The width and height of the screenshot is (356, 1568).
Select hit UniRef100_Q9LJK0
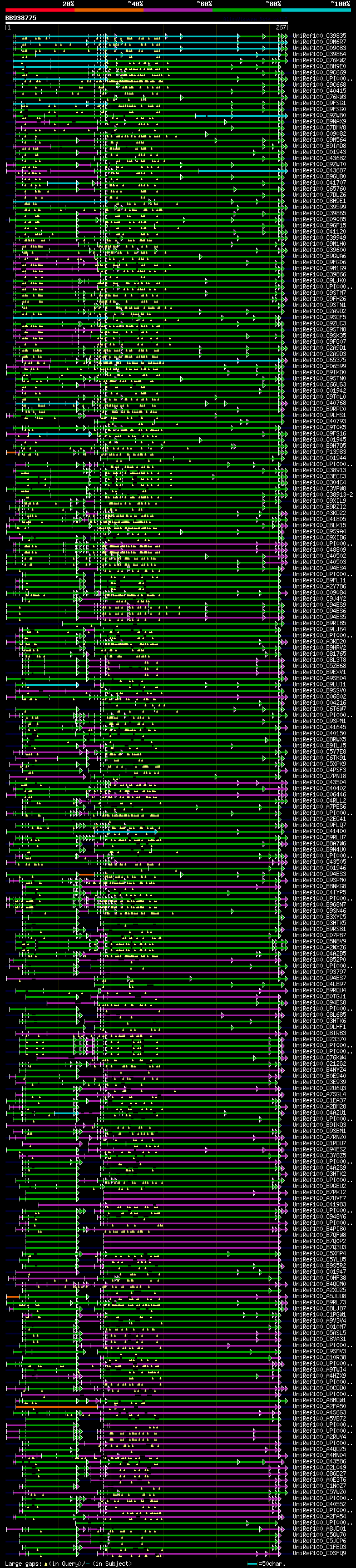click(x=319, y=280)
